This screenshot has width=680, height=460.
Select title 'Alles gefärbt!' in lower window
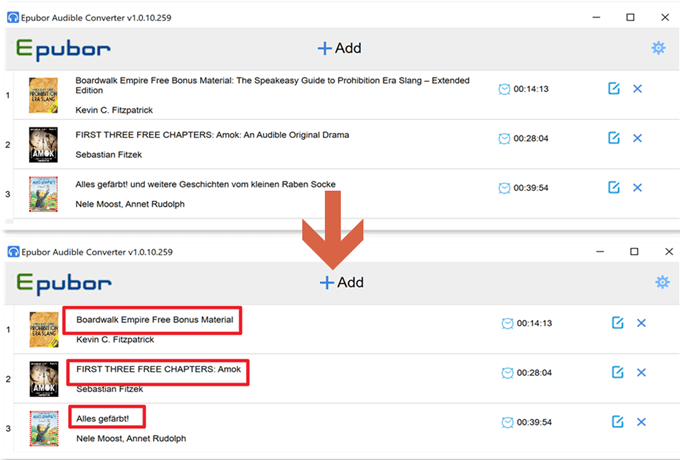point(103,419)
